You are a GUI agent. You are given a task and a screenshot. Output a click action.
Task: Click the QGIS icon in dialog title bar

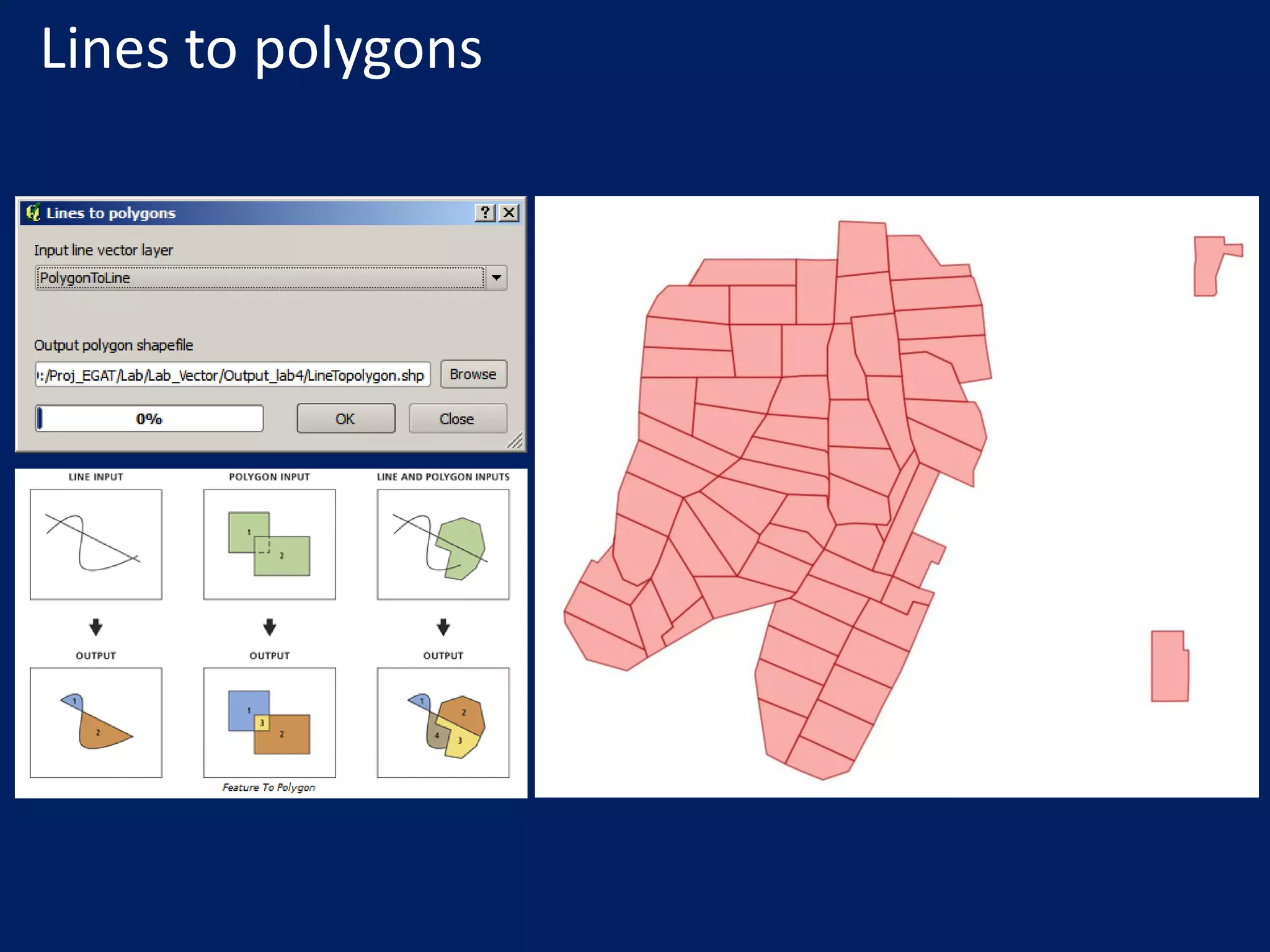pyautogui.click(x=33, y=213)
